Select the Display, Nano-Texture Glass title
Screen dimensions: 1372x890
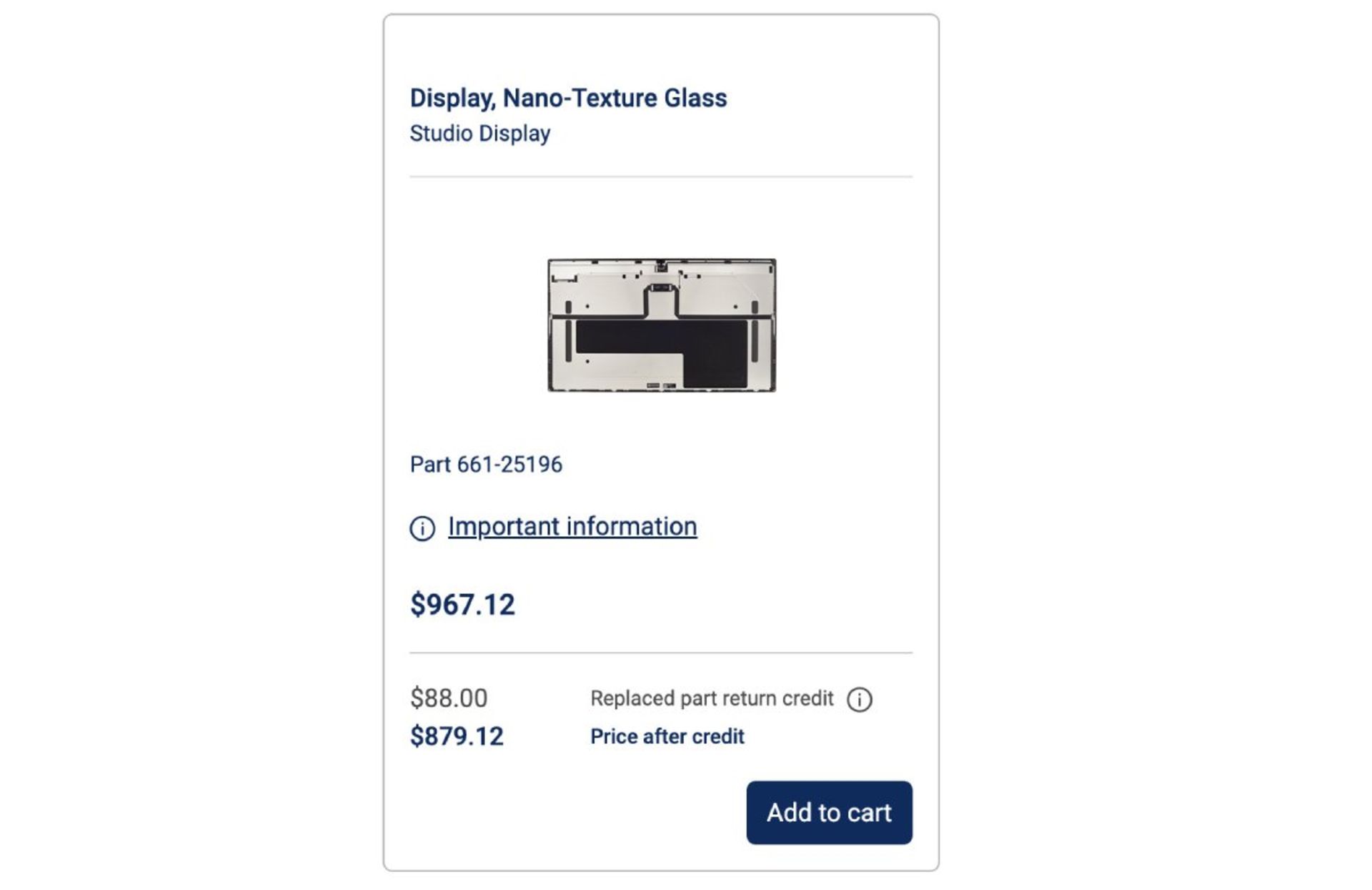pyautogui.click(x=569, y=98)
